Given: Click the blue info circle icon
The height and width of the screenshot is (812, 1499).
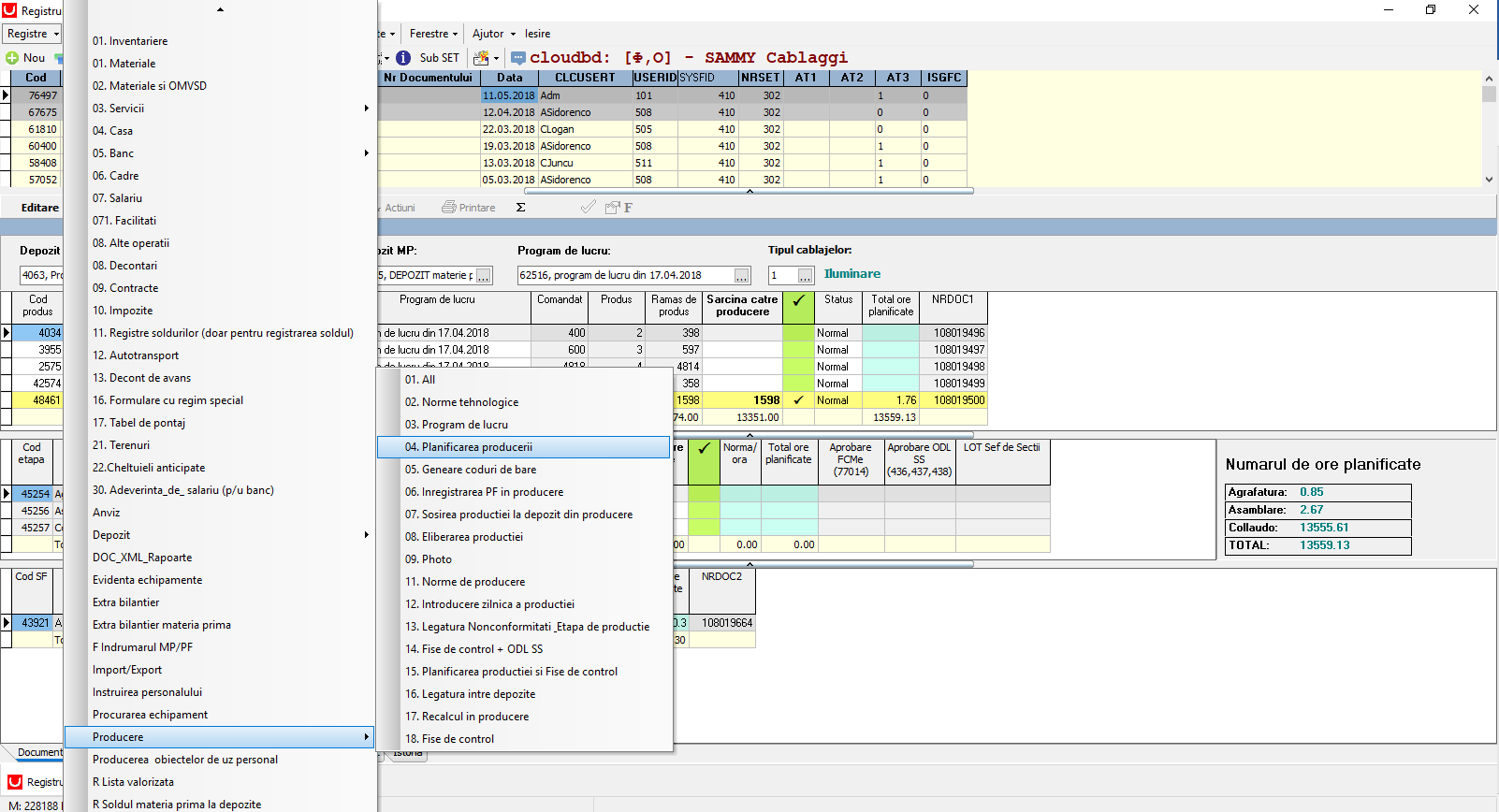Looking at the screenshot, I should coord(403,58).
